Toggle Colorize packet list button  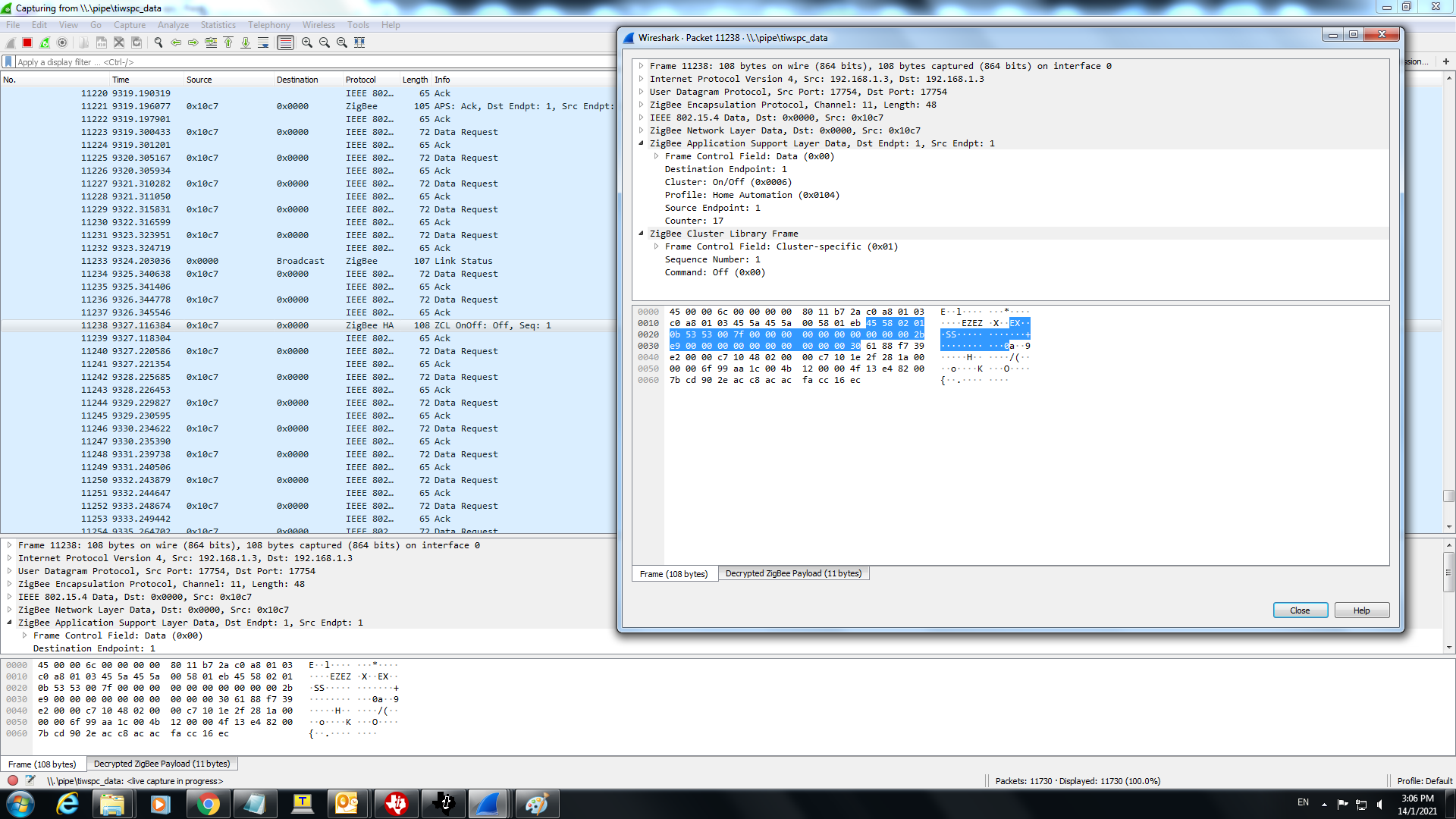(x=285, y=42)
